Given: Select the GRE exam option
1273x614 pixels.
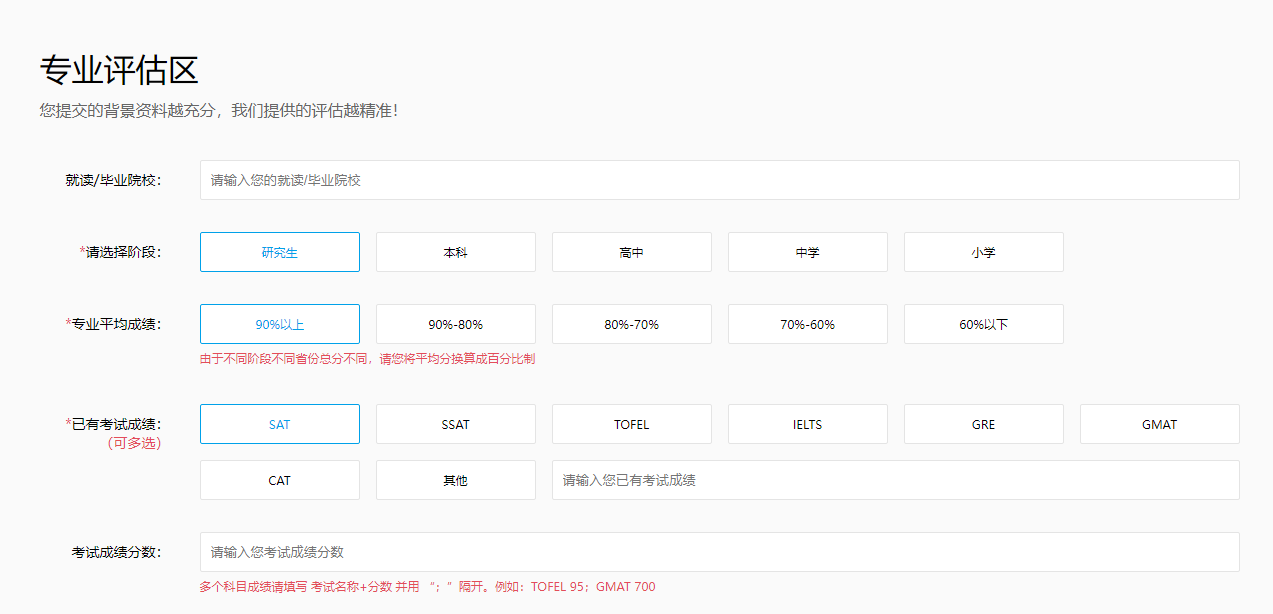Looking at the screenshot, I should point(984,424).
